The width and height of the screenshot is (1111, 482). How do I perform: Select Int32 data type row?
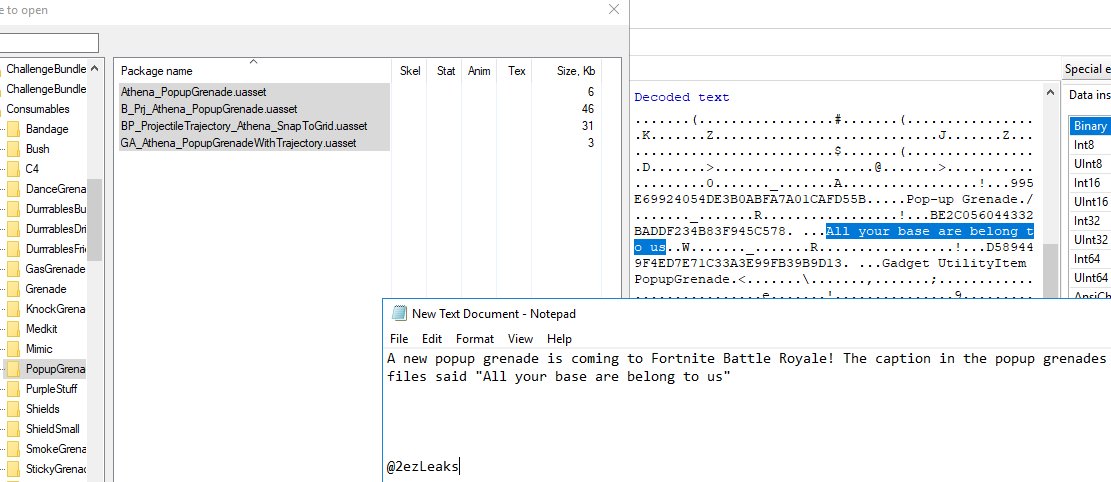tap(1090, 220)
